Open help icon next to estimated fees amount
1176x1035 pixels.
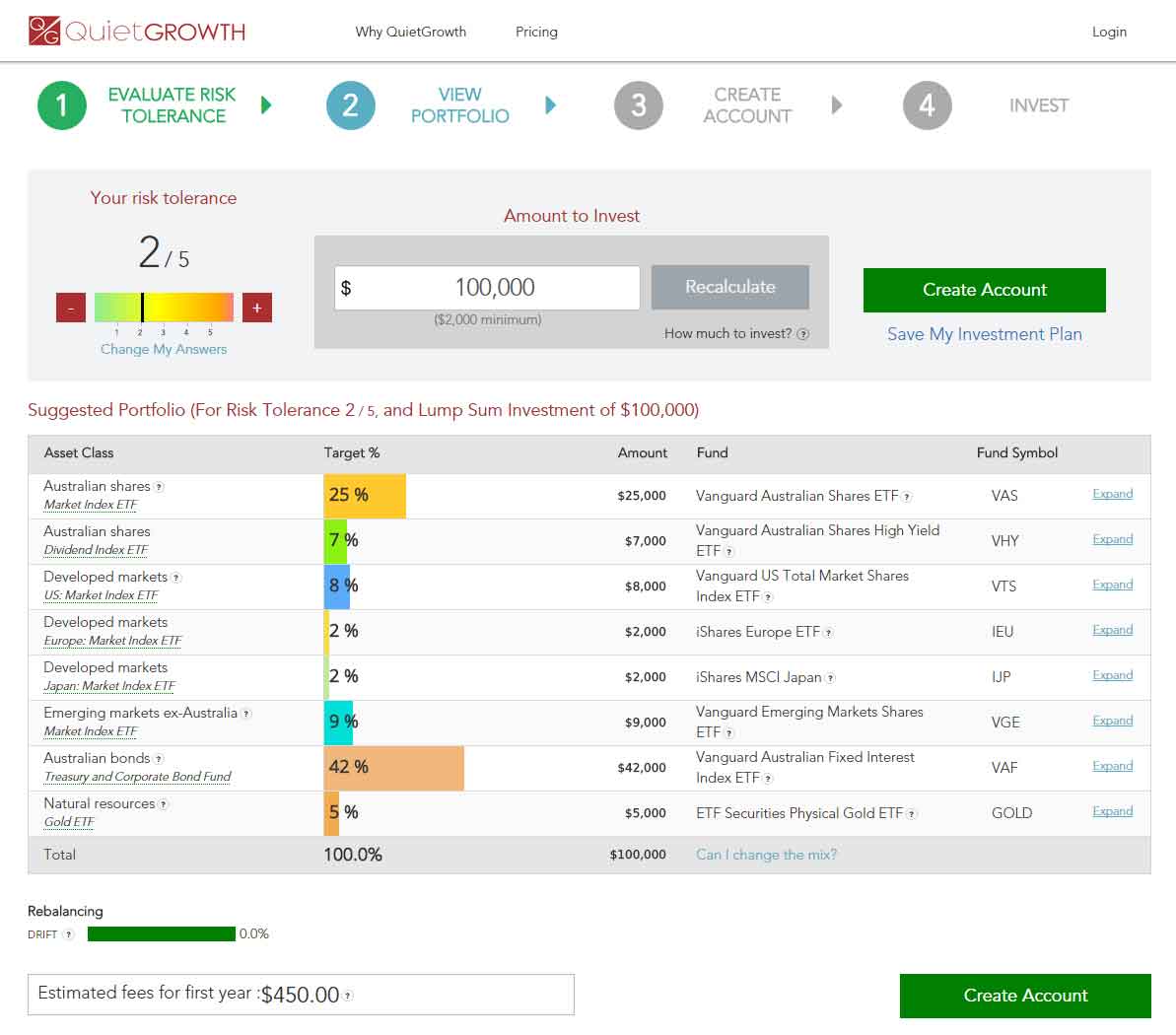pyautogui.click(x=347, y=996)
